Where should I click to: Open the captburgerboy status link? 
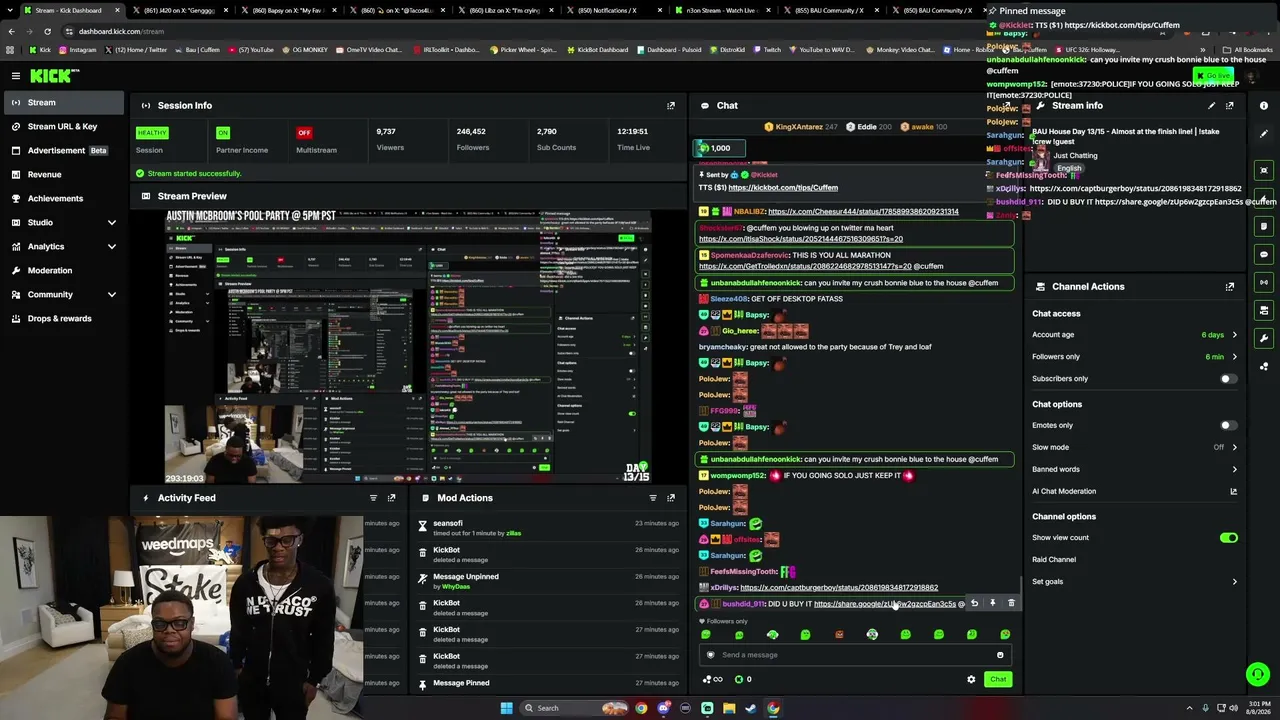pos(839,588)
